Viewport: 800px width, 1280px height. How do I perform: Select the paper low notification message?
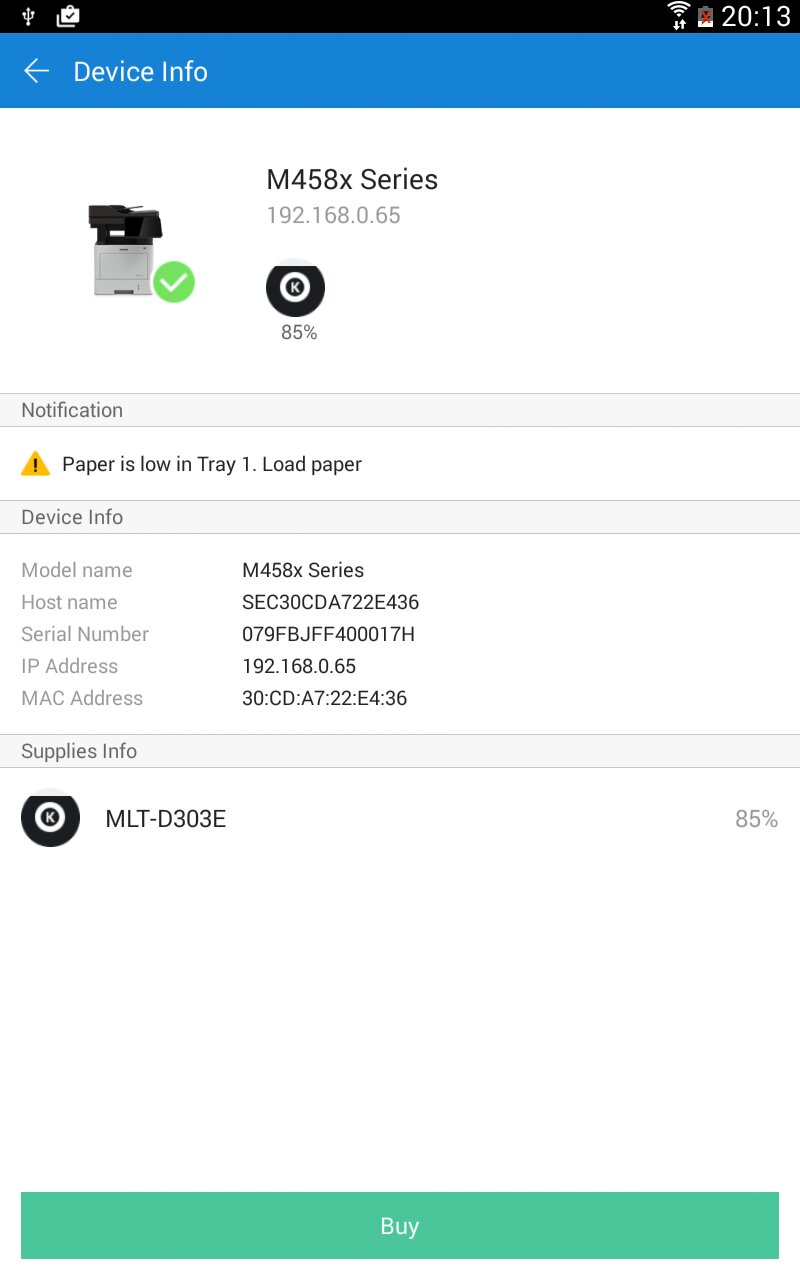tap(211, 464)
